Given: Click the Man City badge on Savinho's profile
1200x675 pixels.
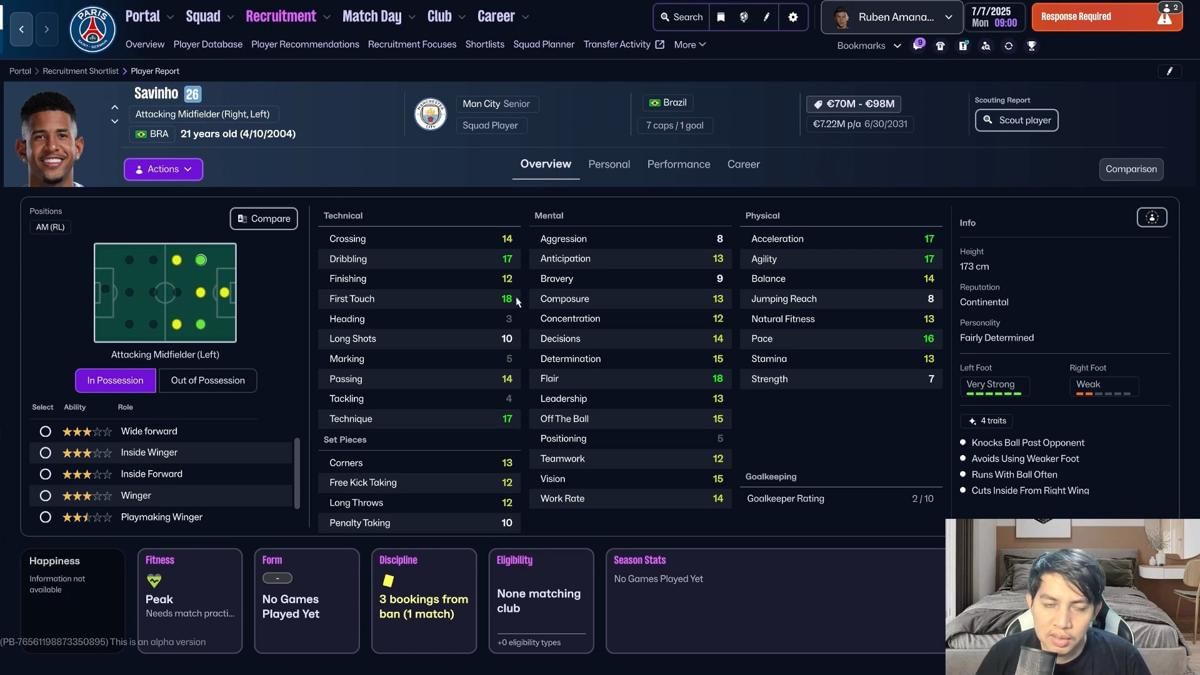Looking at the screenshot, I should (x=429, y=113).
